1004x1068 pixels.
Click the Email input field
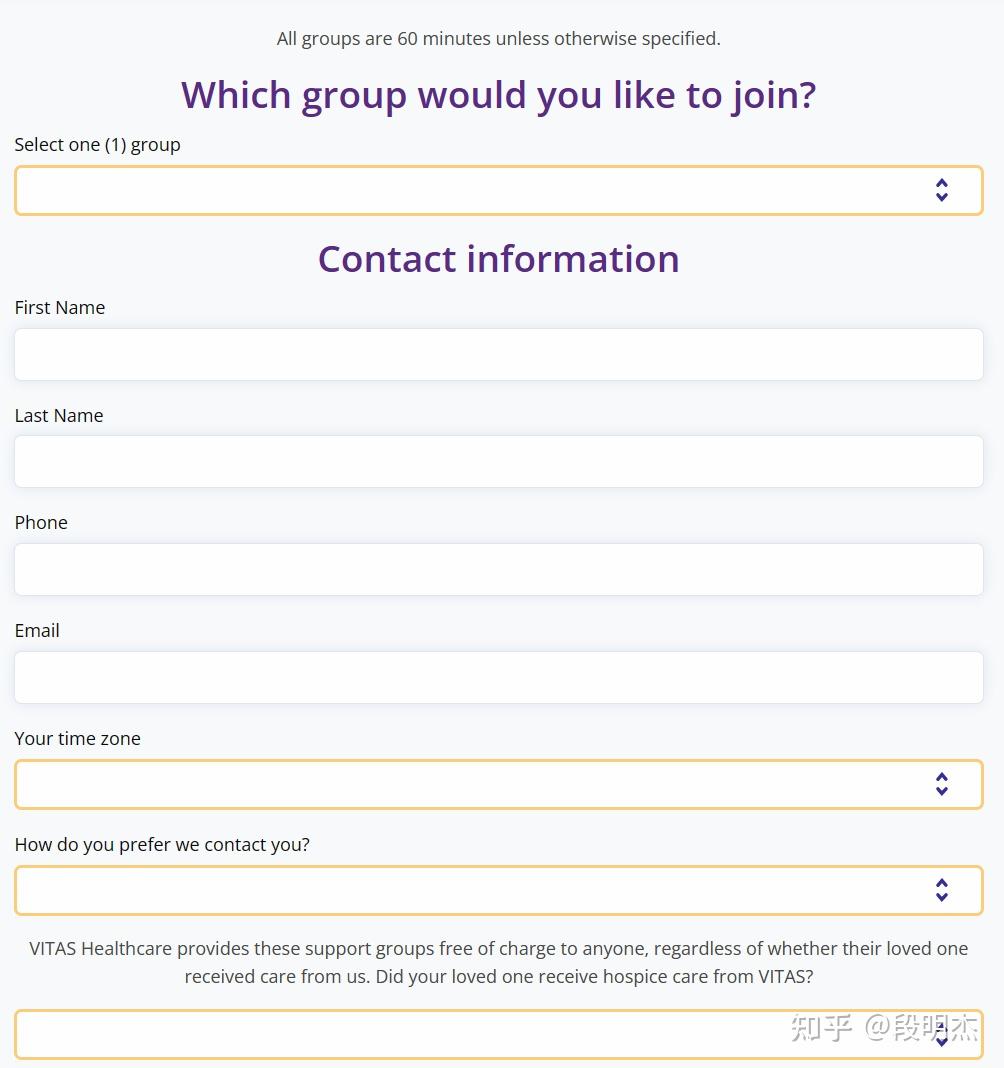498,677
